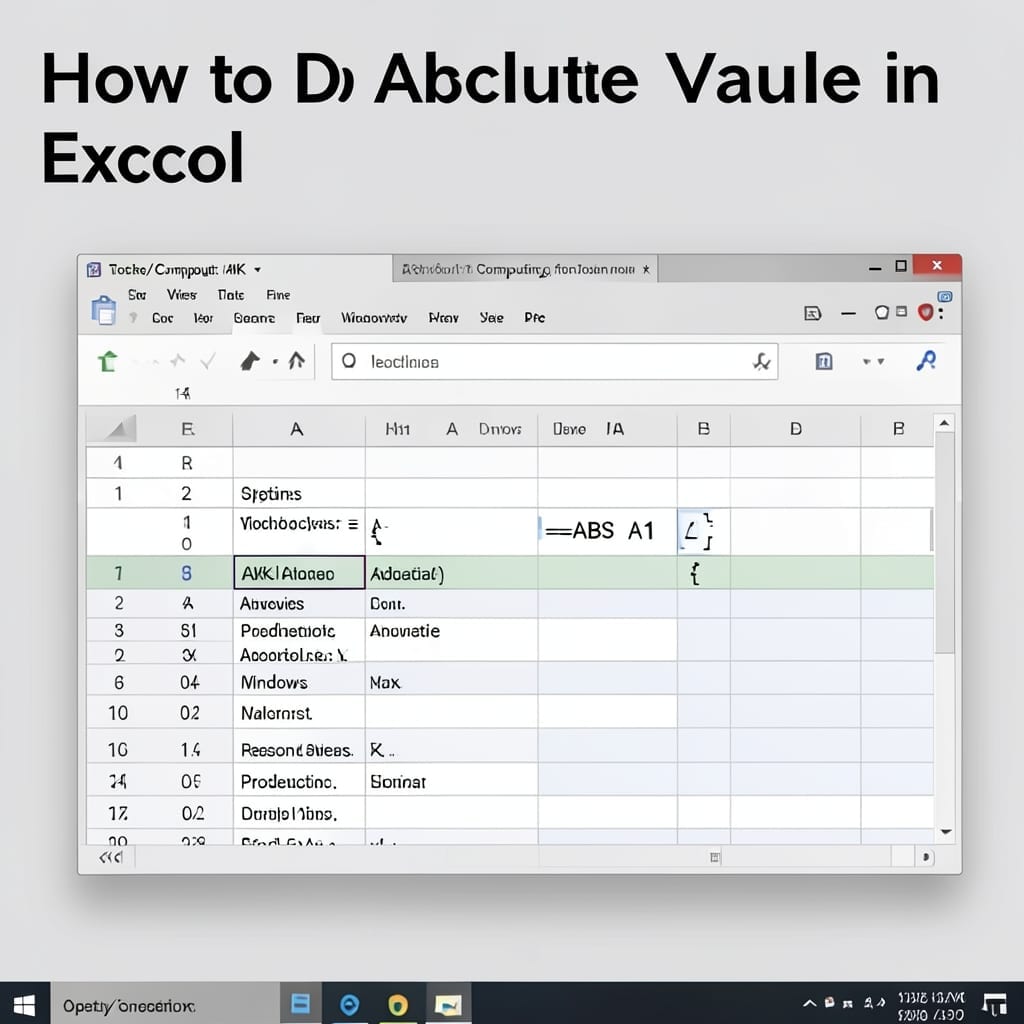Viewport: 1024px width, 1024px height.
Task: Open the yellow shield icon in taskbar
Action: tap(398, 1004)
